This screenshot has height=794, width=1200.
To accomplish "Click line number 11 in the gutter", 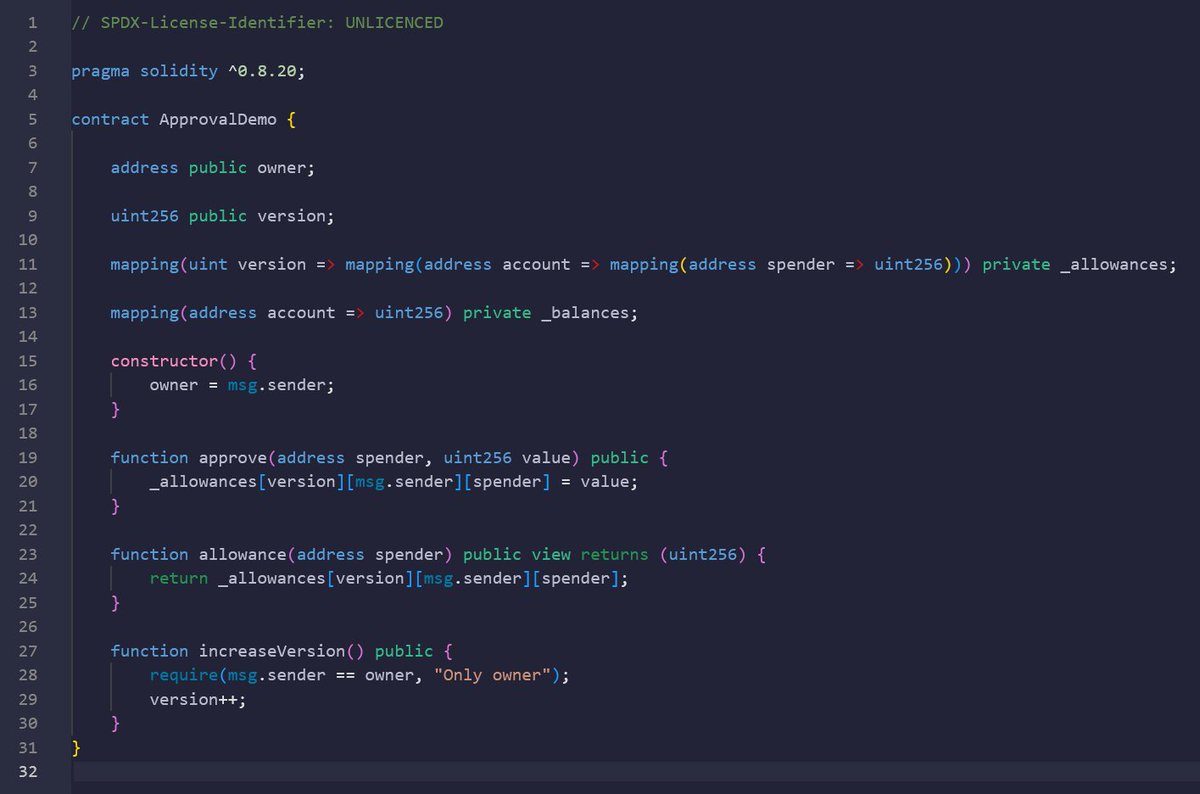I will pyautogui.click(x=28, y=265).
